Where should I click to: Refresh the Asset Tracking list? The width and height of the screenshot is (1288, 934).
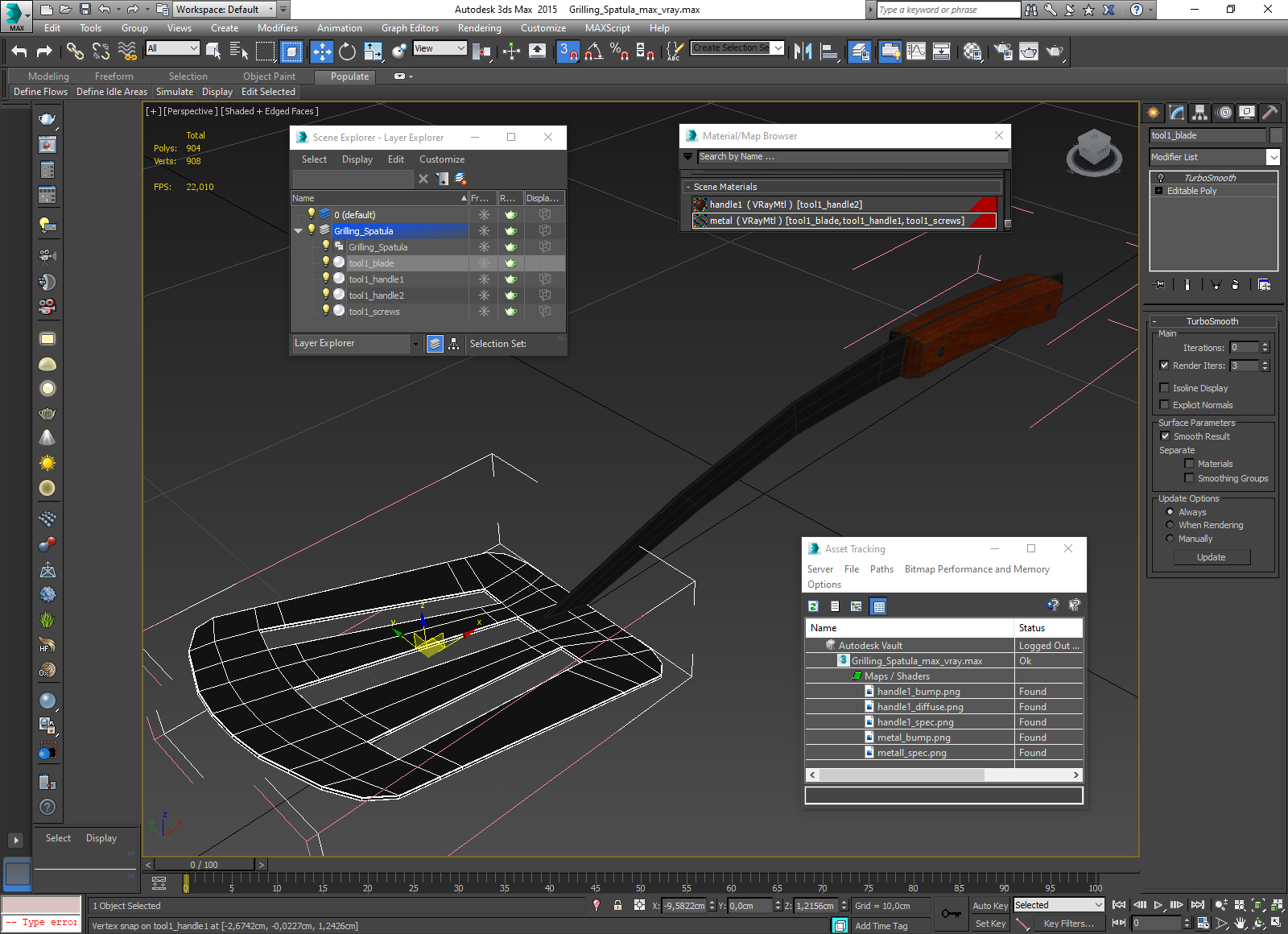pyautogui.click(x=813, y=606)
